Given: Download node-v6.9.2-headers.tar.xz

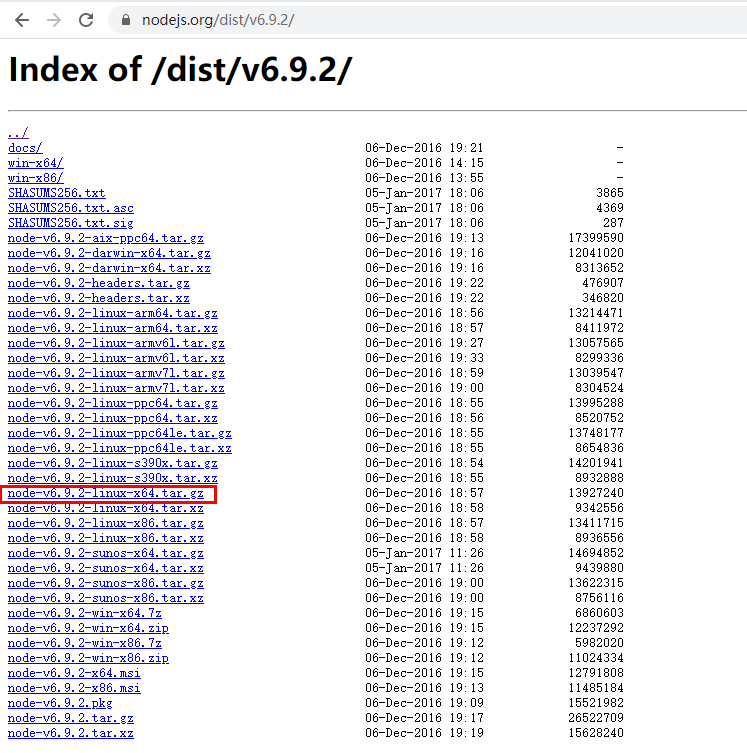Looking at the screenshot, I should (98, 298).
